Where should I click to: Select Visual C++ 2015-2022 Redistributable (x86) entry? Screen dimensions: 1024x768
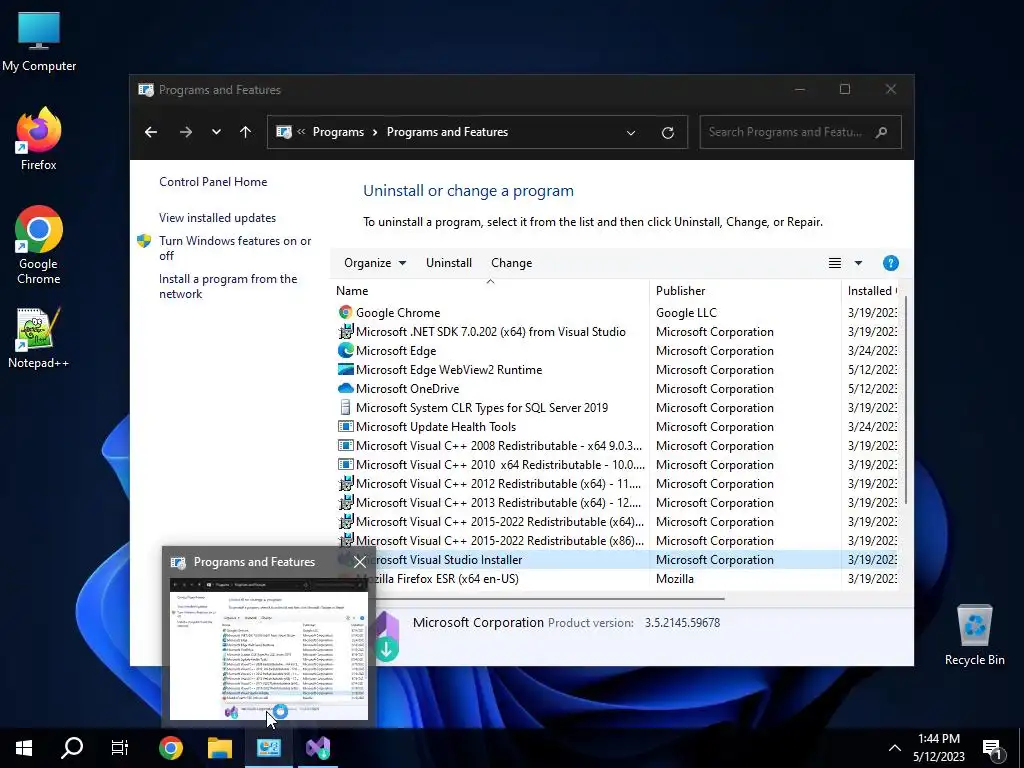(x=500, y=541)
